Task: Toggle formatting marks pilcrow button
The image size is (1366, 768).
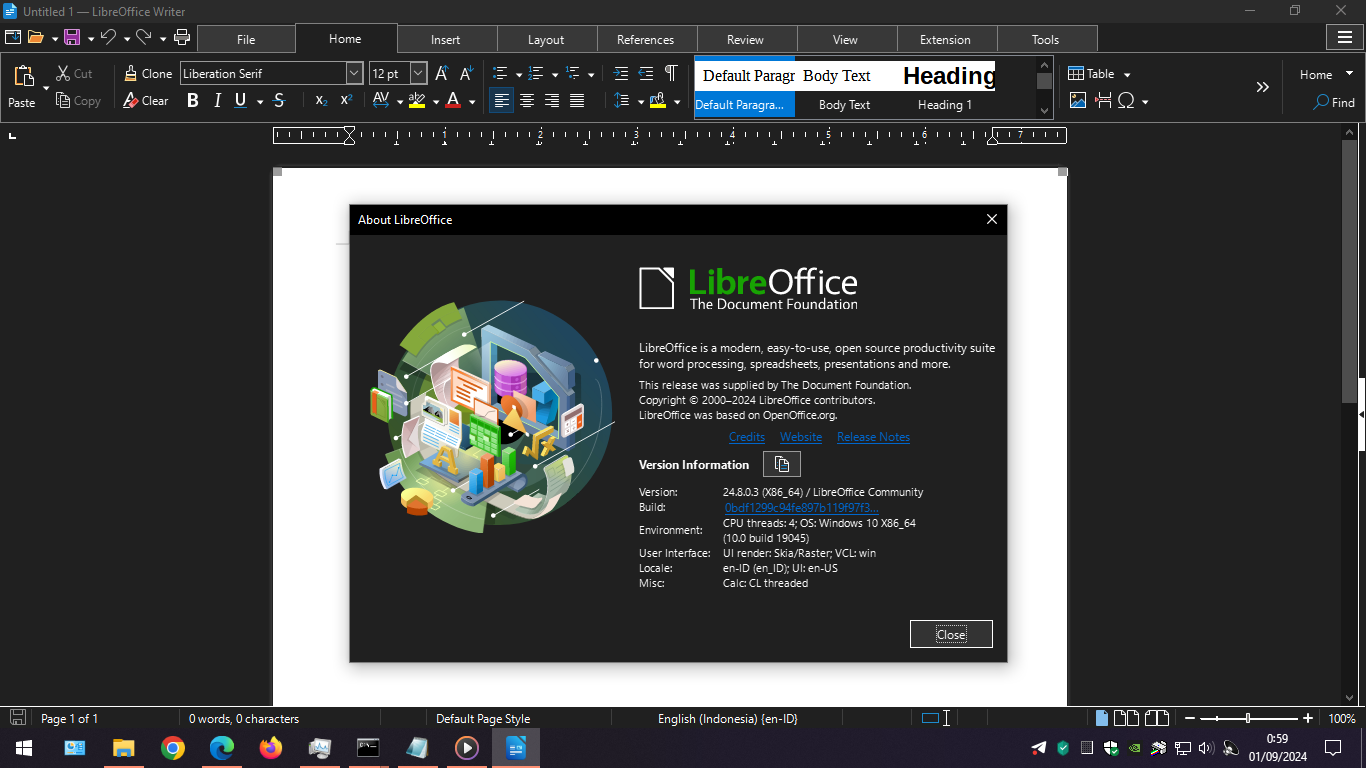Action: tap(671, 73)
